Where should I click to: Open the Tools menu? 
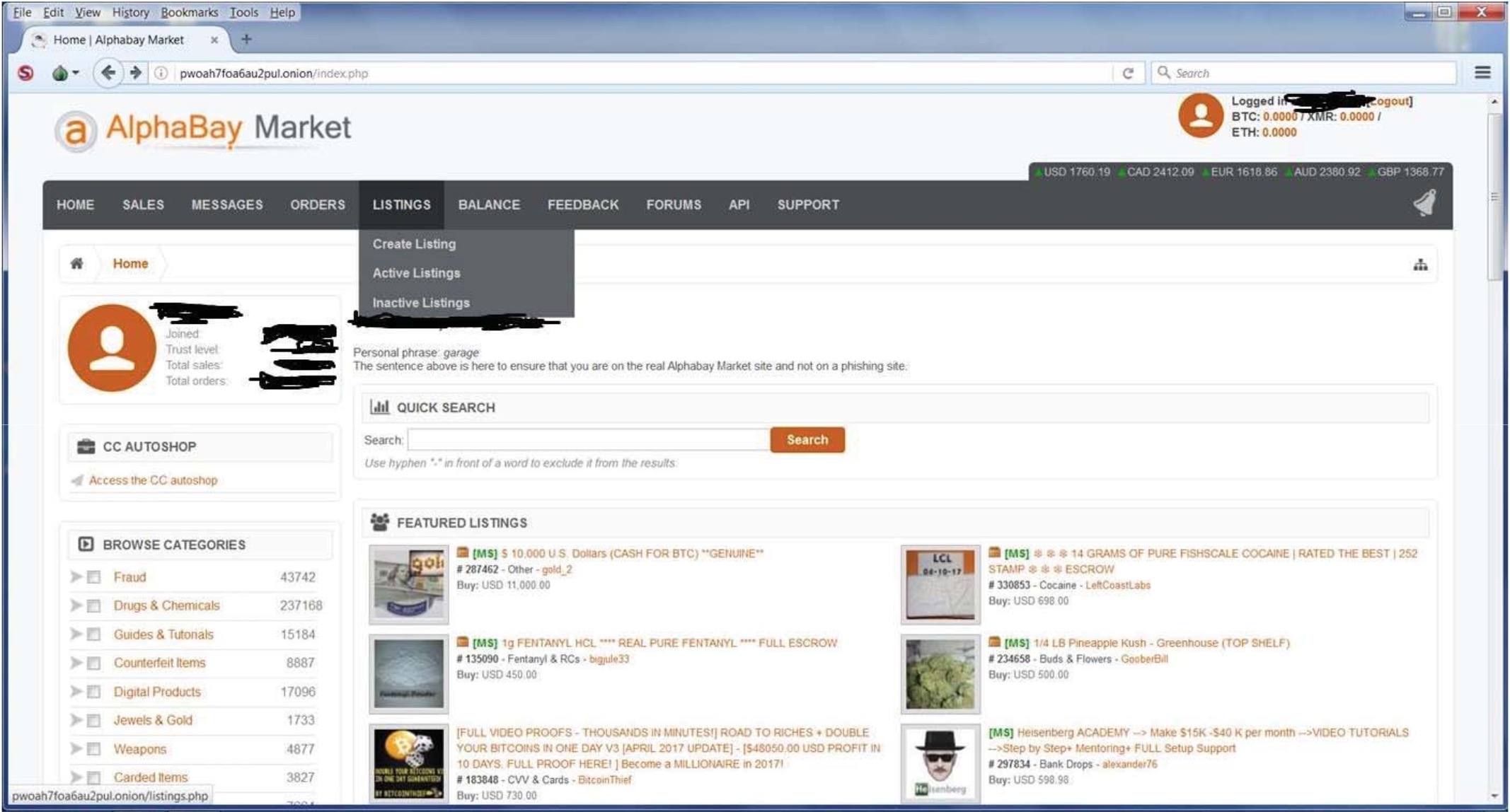[243, 12]
